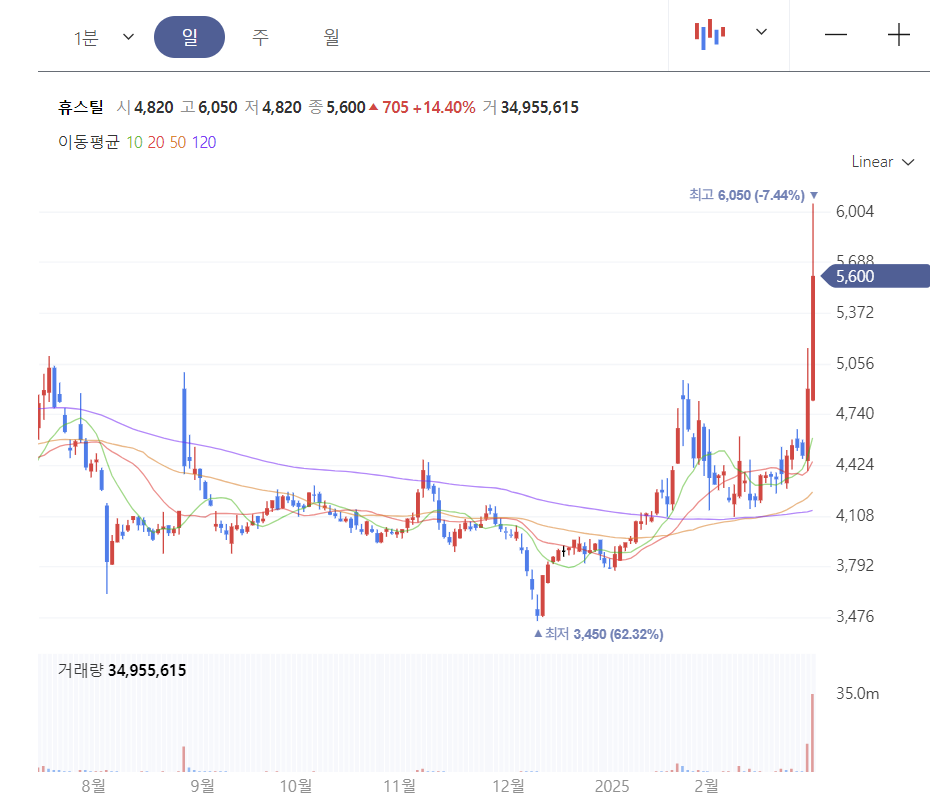Click the 거래량 34,955,615 volume label

[x=122, y=671]
